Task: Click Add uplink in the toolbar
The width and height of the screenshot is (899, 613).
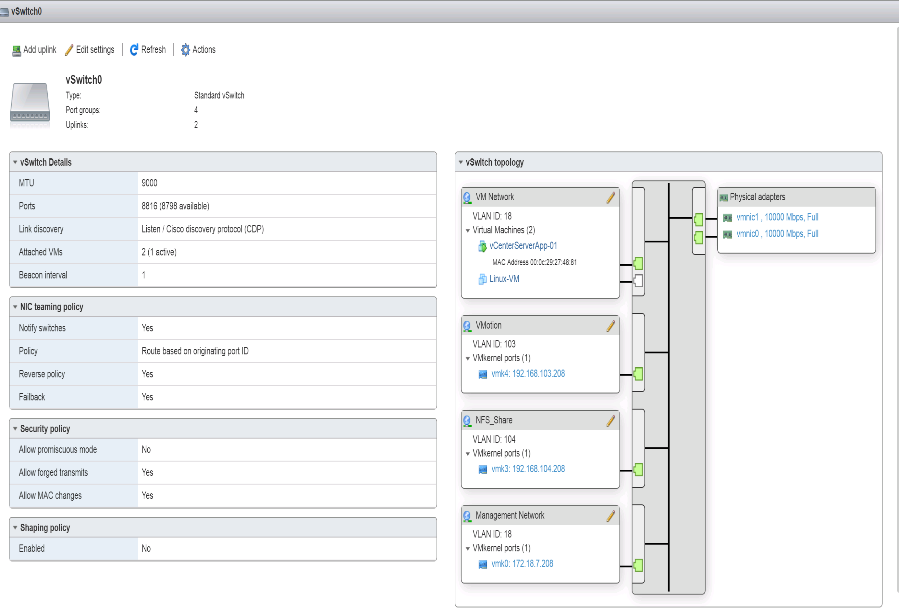Action: click(x=33, y=50)
